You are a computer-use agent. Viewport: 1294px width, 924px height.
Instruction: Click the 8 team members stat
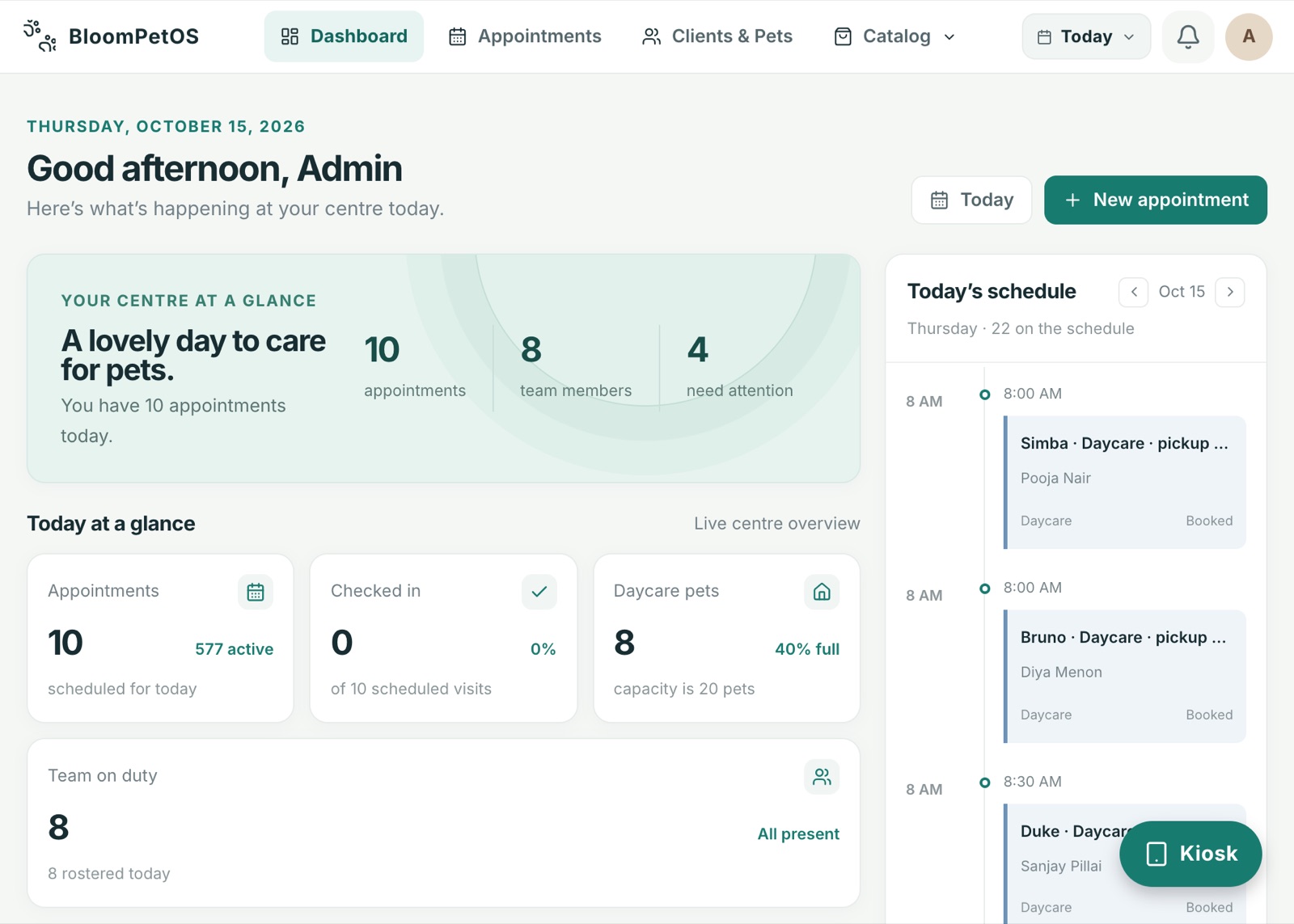575,368
